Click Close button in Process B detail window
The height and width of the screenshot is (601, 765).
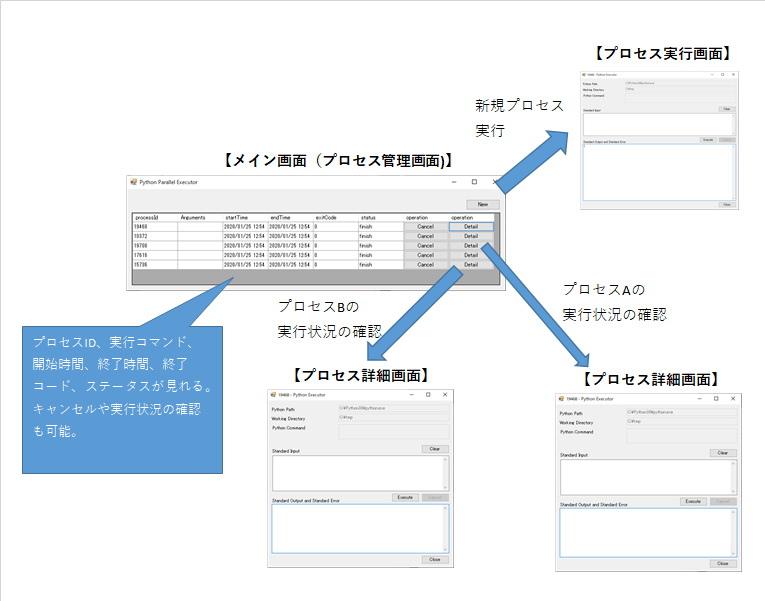pyautogui.click(x=435, y=560)
